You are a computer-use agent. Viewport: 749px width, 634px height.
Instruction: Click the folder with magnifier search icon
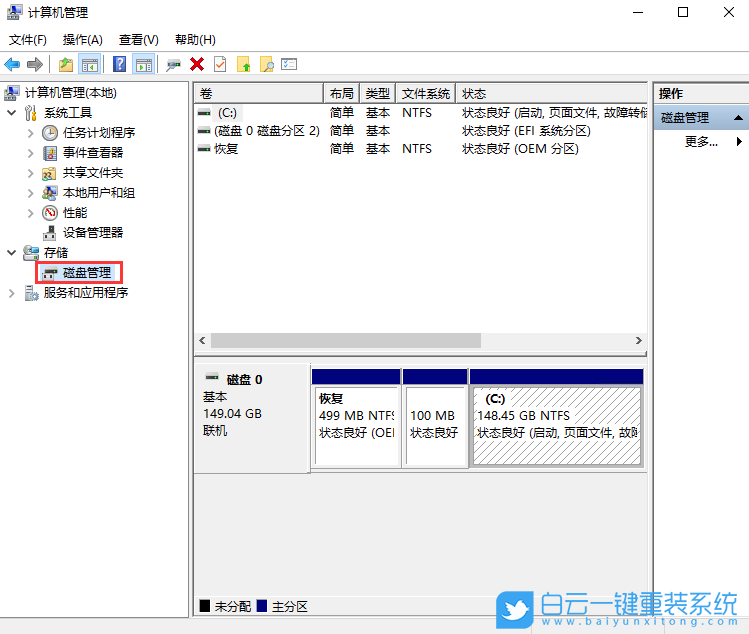tap(267, 64)
